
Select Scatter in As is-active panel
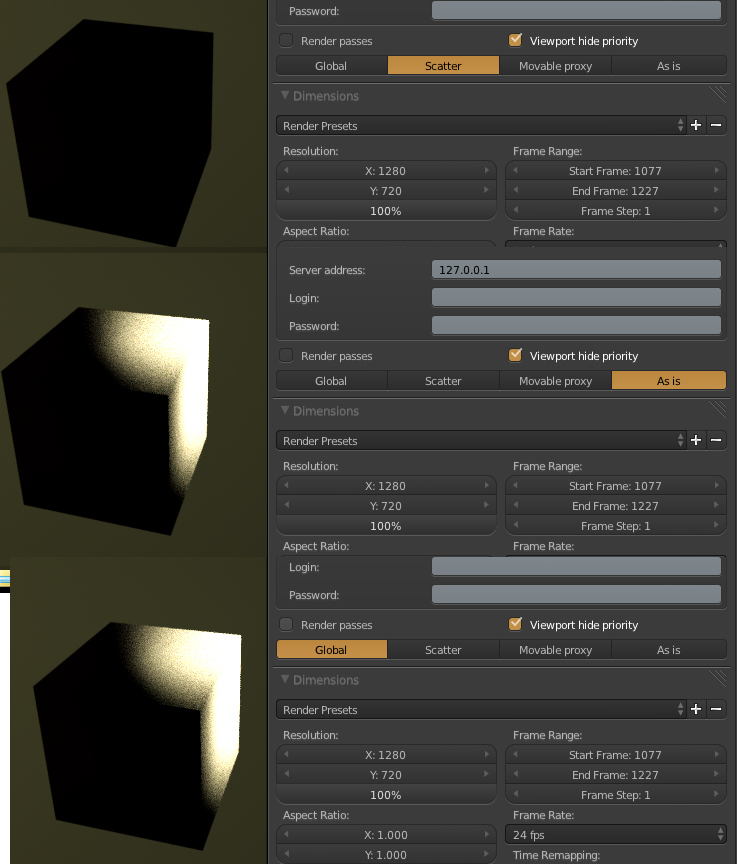tap(443, 380)
